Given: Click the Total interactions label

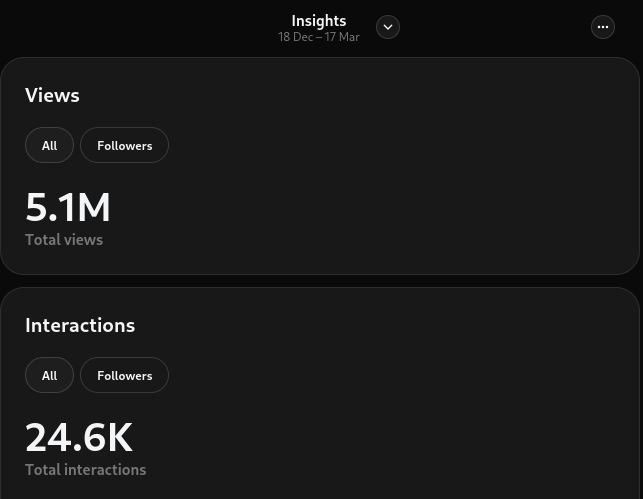Looking at the screenshot, I should coord(85,470).
